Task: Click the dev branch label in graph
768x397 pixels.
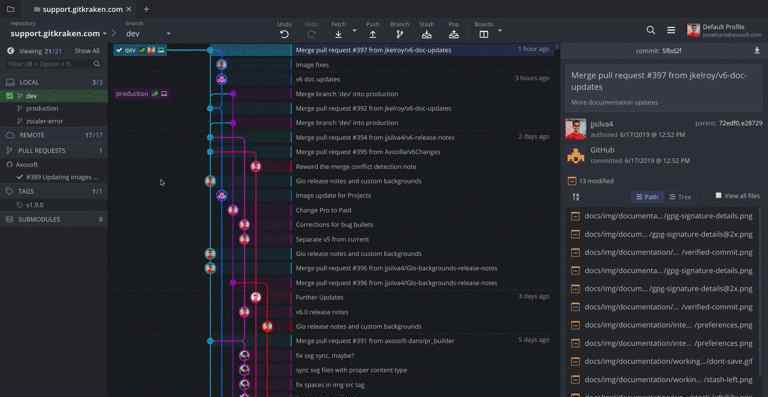Action: tap(140, 50)
